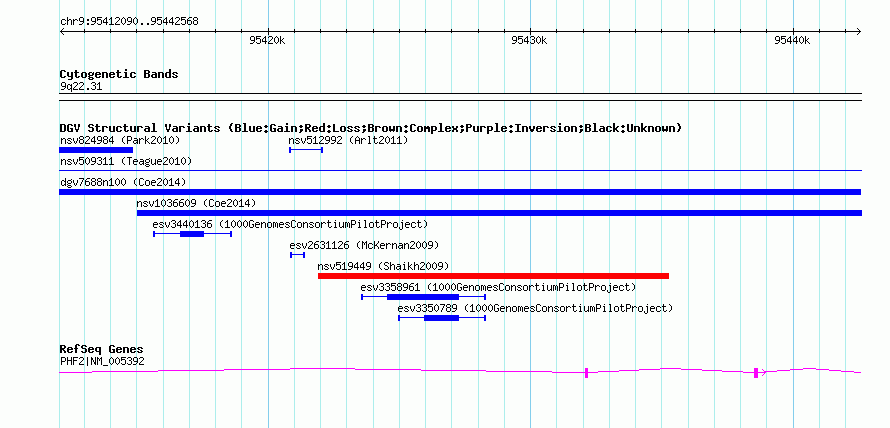Click the DGV Structural Variants track title
Image resolution: width=890 pixels, height=428 pixels.
pyautogui.click(x=371, y=128)
